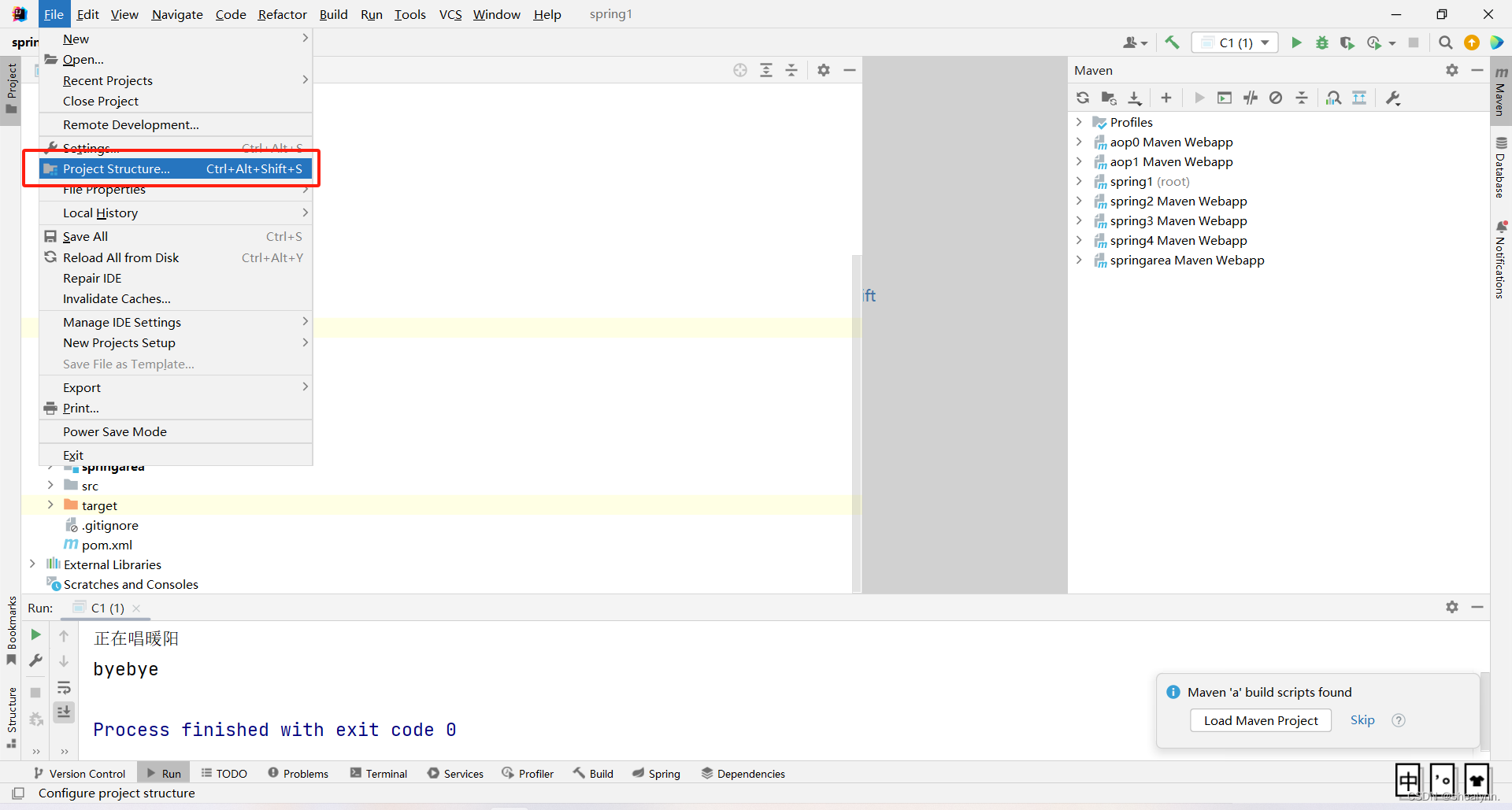
Task: Reload all Maven projects
Action: 1083,98
